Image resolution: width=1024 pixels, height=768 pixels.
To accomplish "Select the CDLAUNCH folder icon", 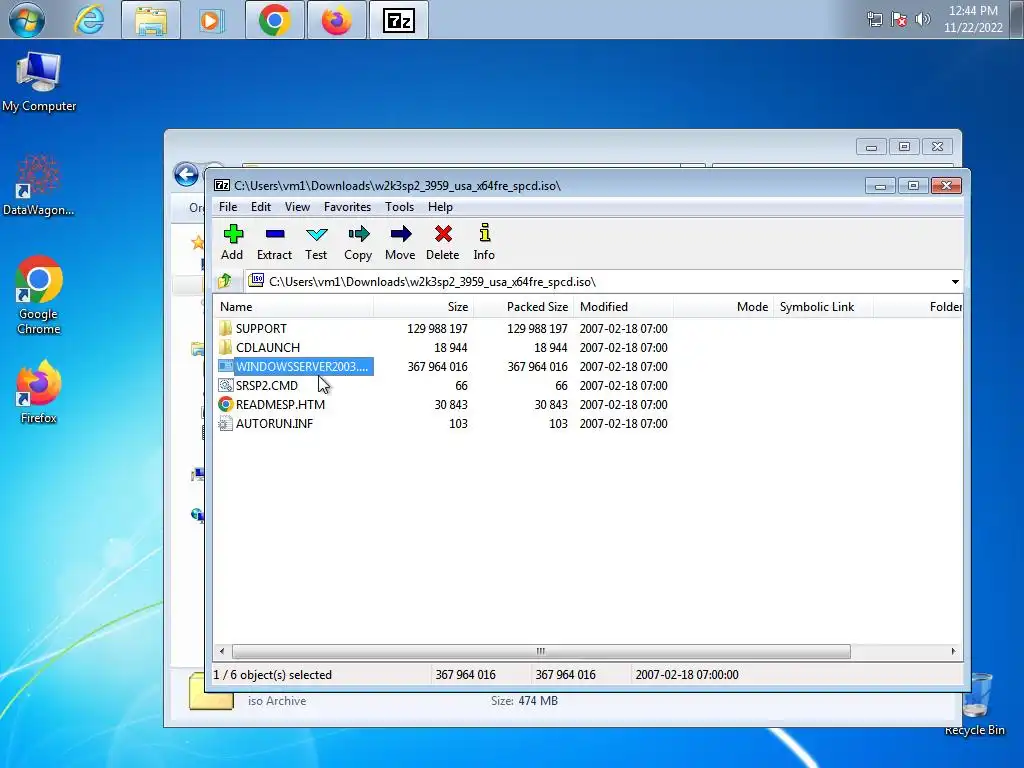I will pyautogui.click(x=225, y=347).
